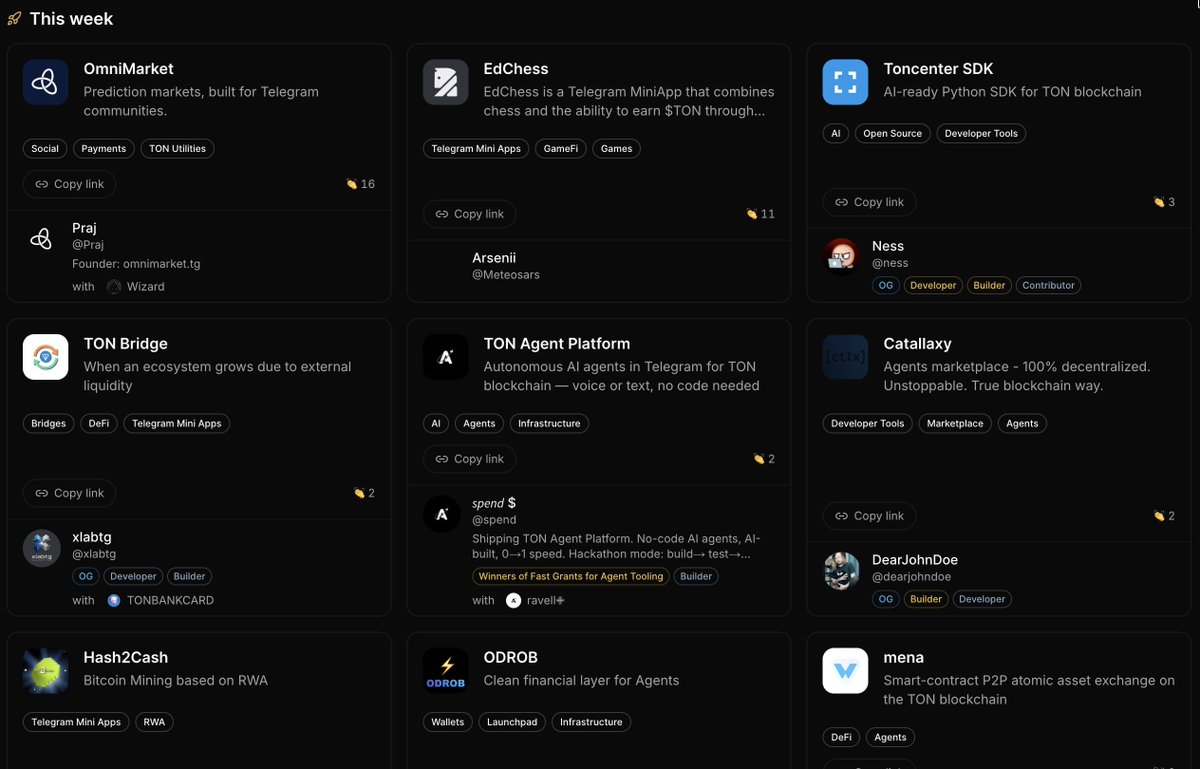Click the TONBANKCARD collaborator icon

[x=114, y=601]
